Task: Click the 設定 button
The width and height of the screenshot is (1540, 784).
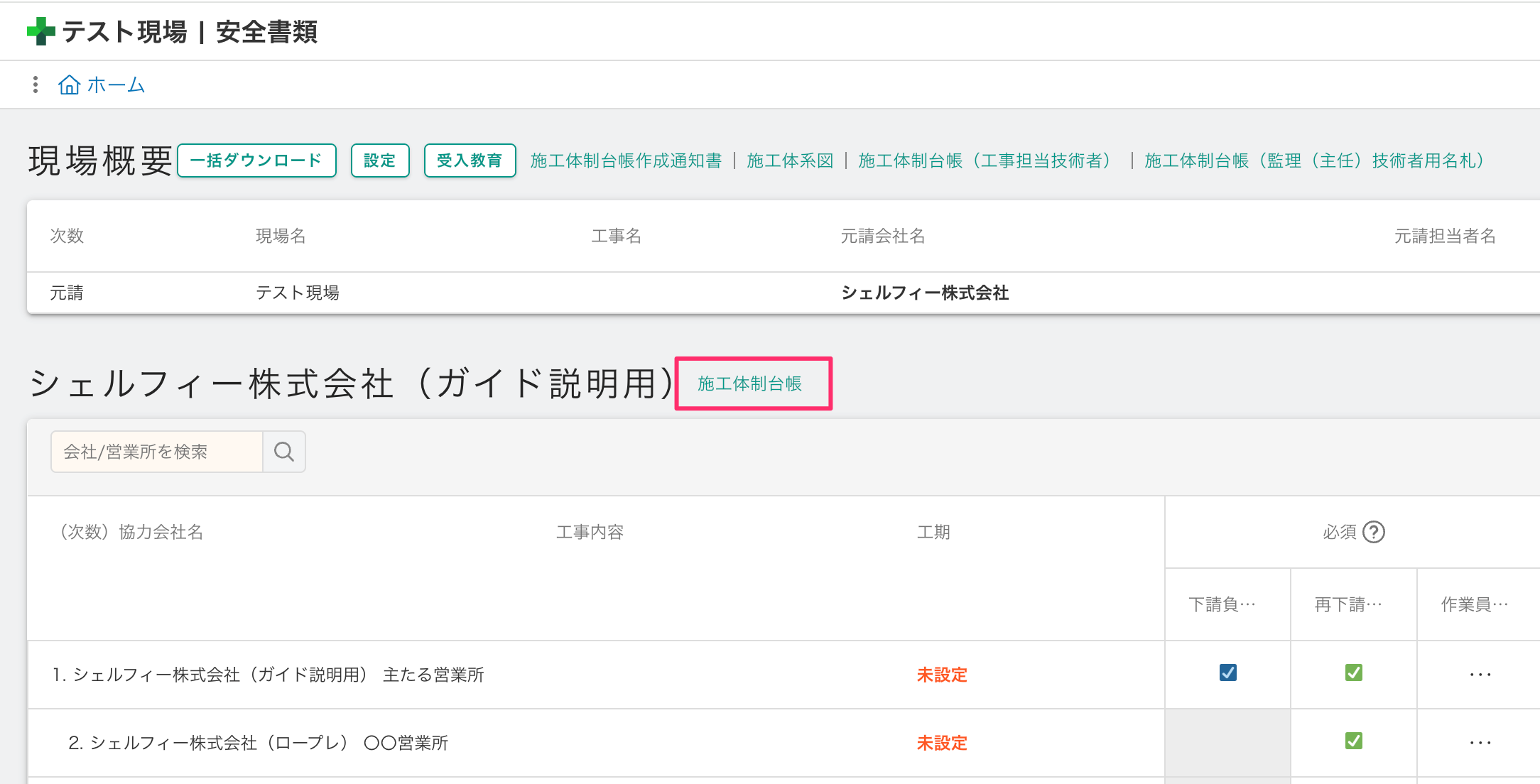Action: pyautogui.click(x=380, y=160)
